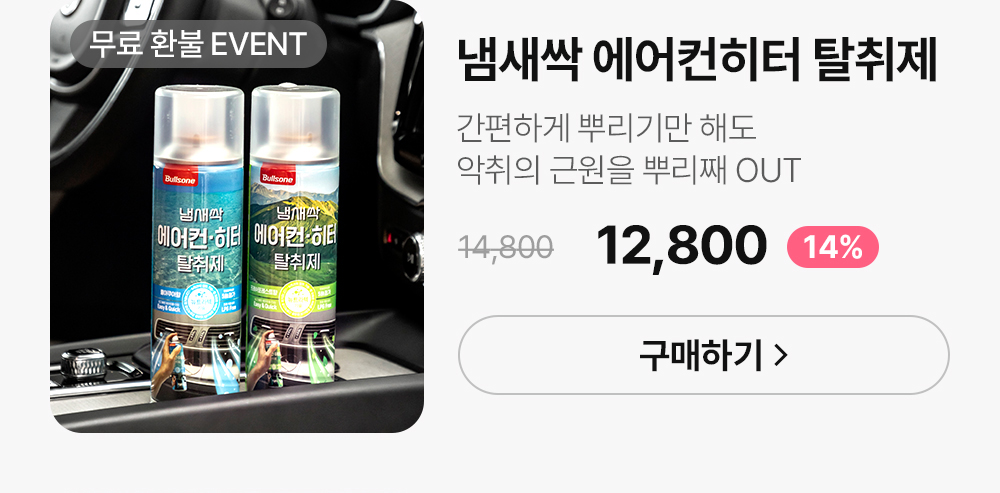The width and height of the screenshot is (1000, 493).
Task: Click the description line 간편하게 뿌리기만 해도
Action: pos(607,128)
